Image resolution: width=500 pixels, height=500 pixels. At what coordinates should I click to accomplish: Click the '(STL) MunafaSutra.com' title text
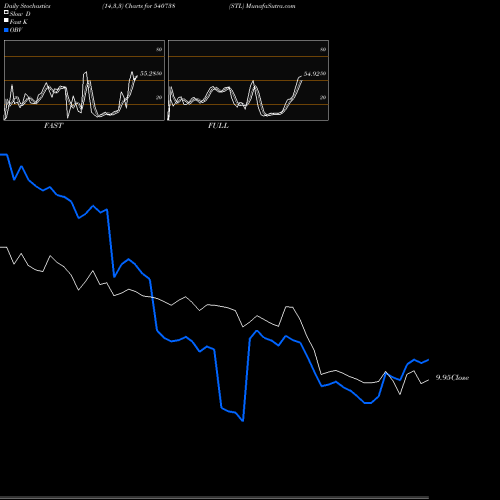(262, 6)
